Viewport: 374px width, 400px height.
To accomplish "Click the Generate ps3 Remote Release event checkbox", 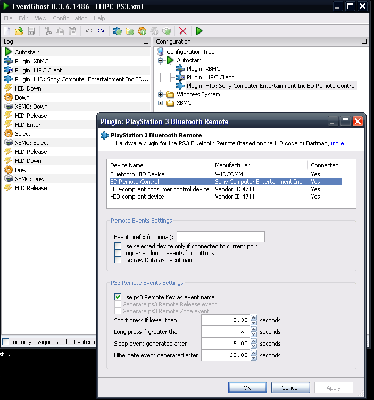I will 118,304.
